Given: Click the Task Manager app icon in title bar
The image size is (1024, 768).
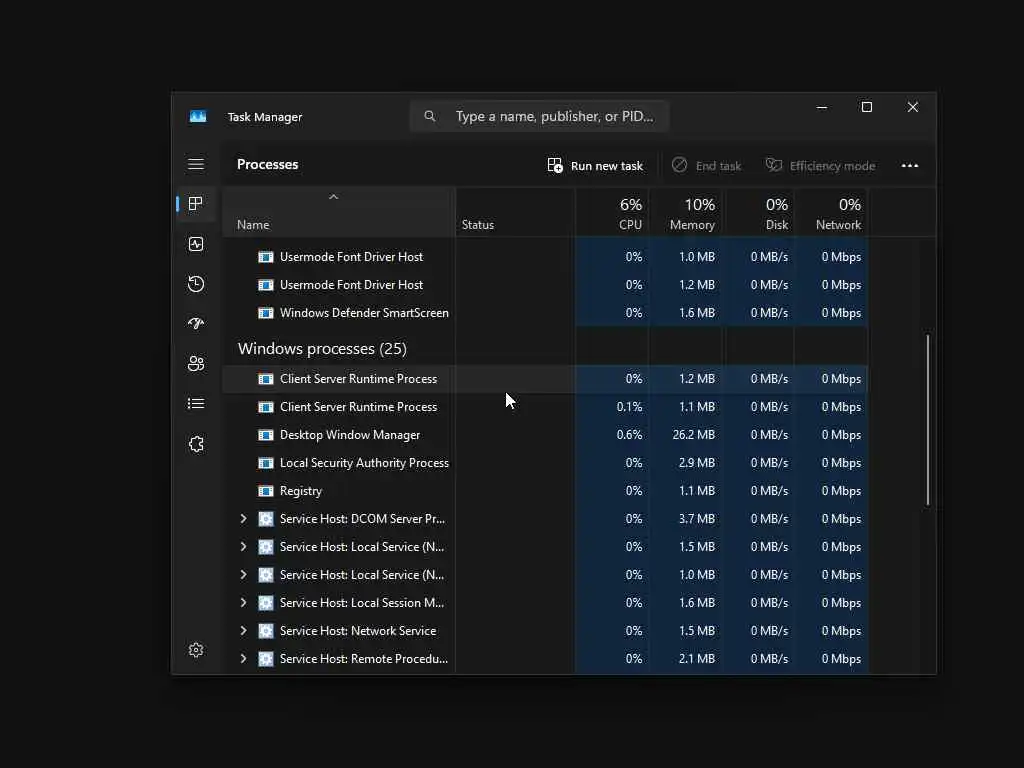Looking at the screenshot, I should pyautogui.click(x=198, y=116).
